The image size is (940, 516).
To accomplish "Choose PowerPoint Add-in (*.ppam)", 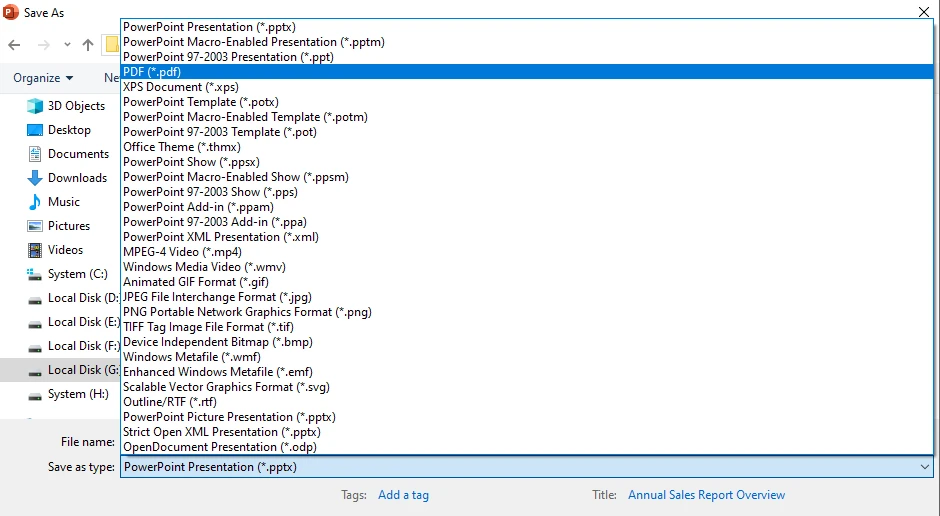I will [x=527, y=207].
